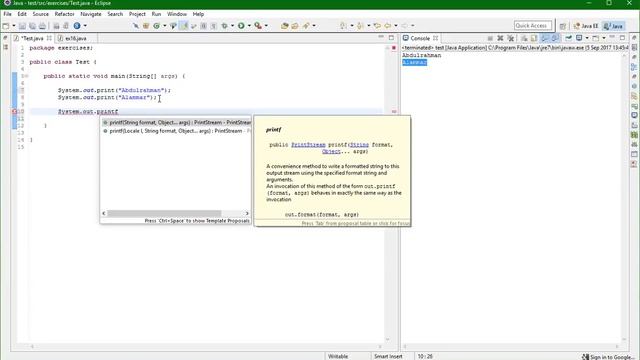Image resolution: width=640 pixels, height=360 pixels.
Task: Click the Pin Console icon
Action: tap(568, 38)
